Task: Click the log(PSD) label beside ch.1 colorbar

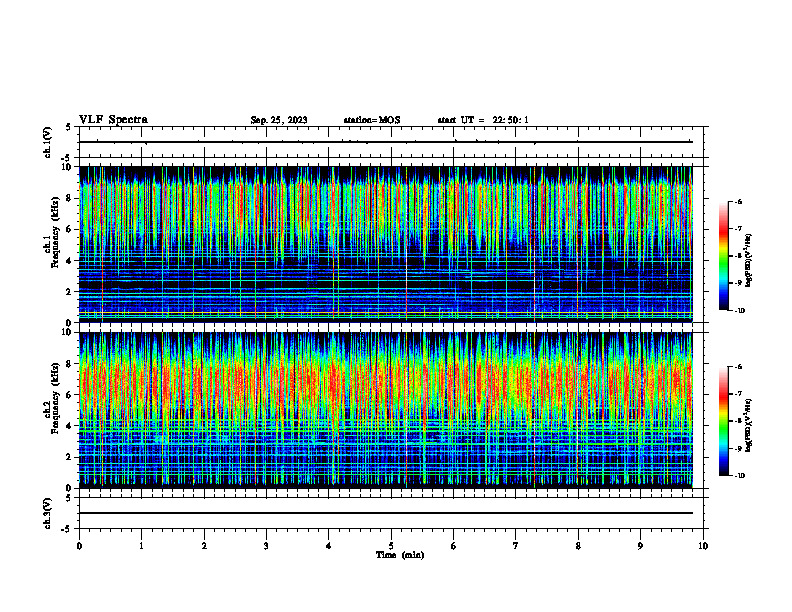Action: (x=749, y=260)
